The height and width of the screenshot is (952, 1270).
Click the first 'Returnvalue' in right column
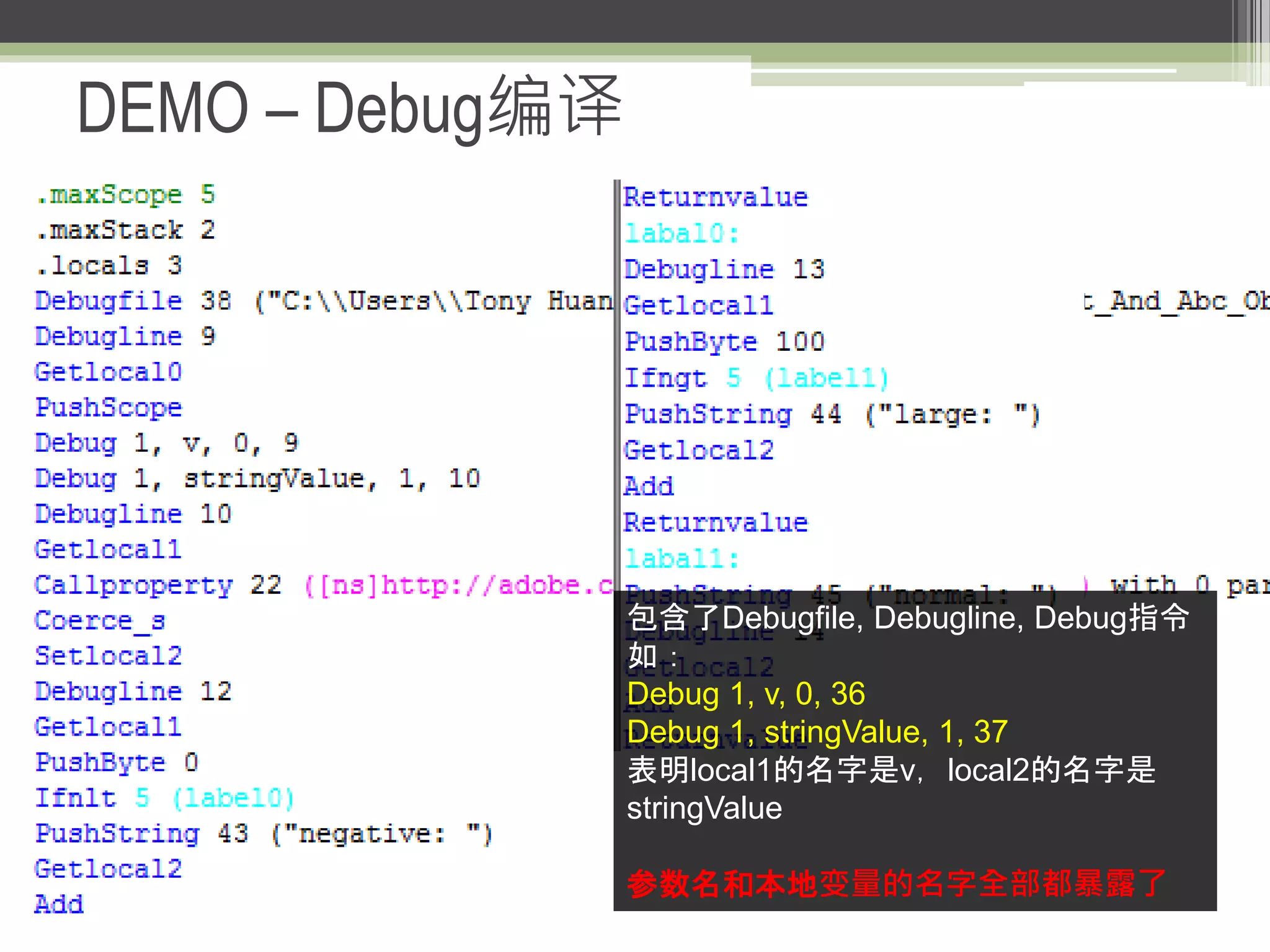tap(716, 198)
